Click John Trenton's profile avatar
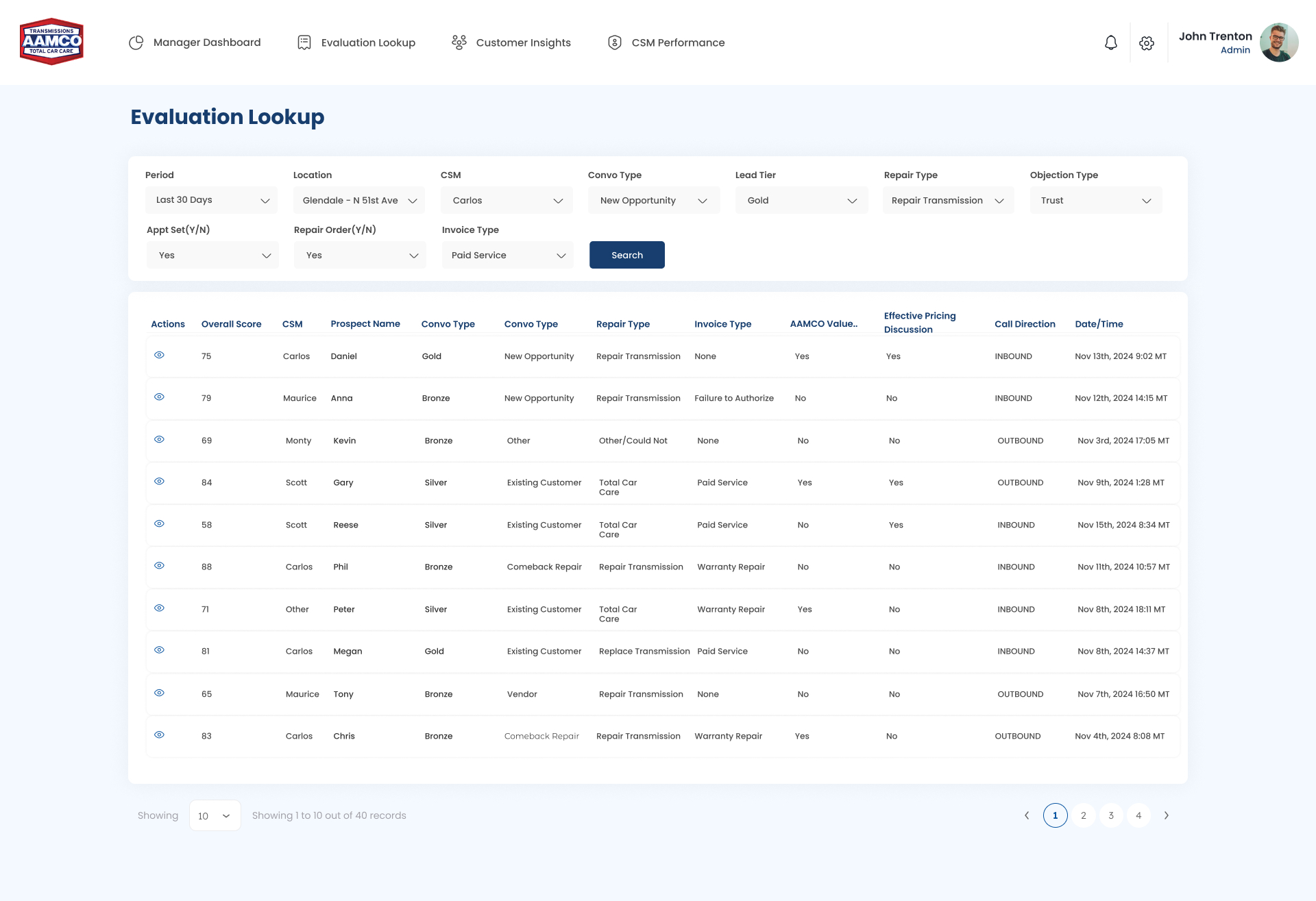The height and width of the screenshot is (901, 1316). pos(1278,42)
